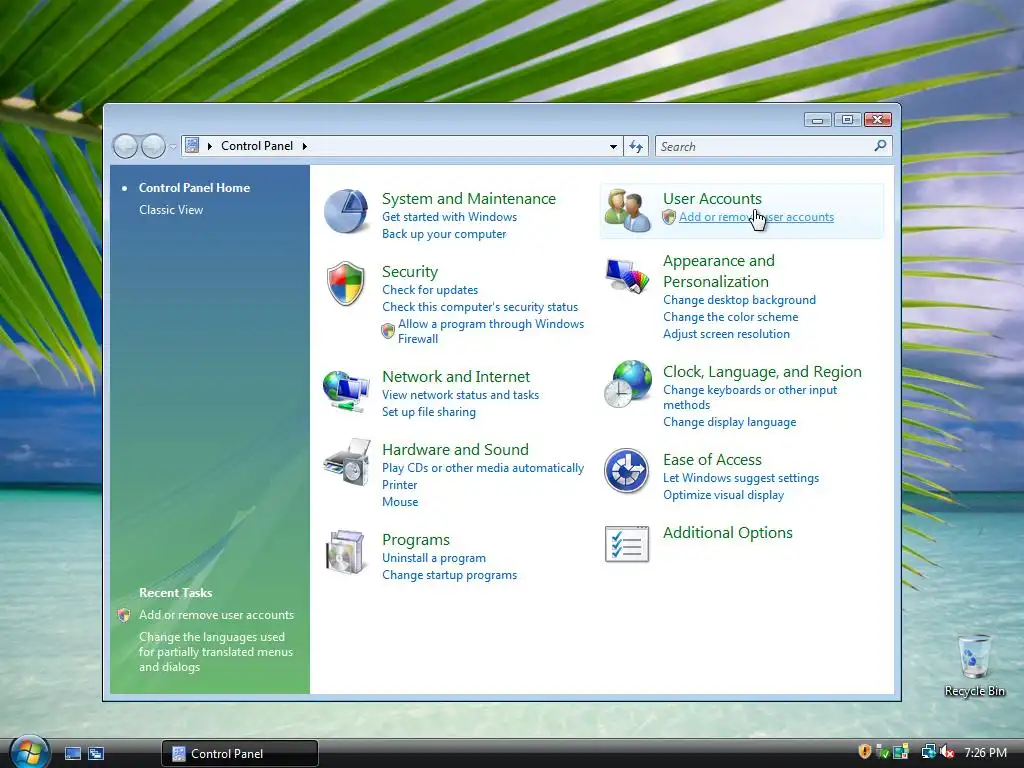Image resolution: width=1024 pixels, height=768 pixels.
Task: Click Adjust screen resolution
Action: pos(726,334)
